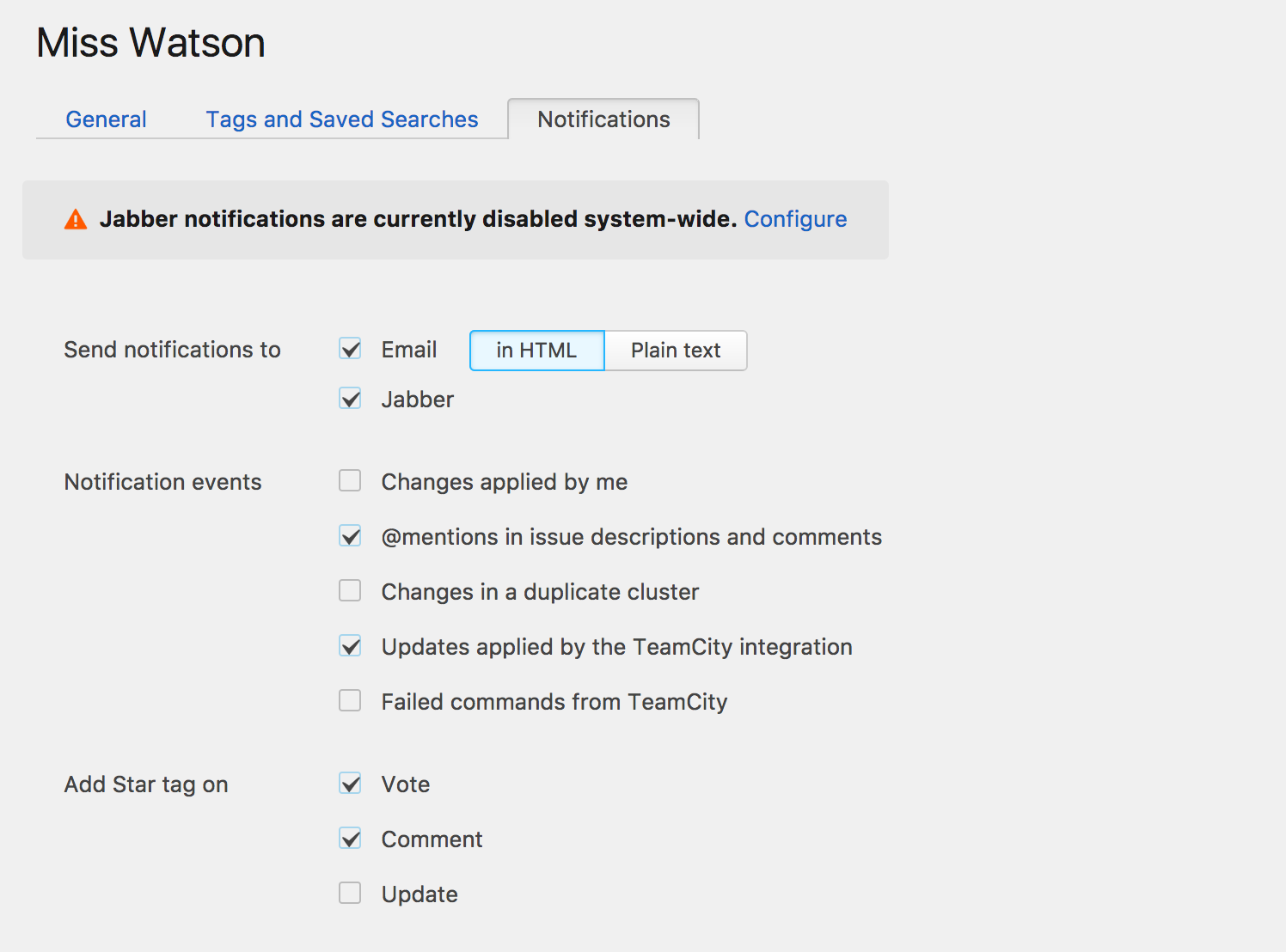Click the 'Miss Watson' profile heading
1286x952 pixels.
click(150, 43)
